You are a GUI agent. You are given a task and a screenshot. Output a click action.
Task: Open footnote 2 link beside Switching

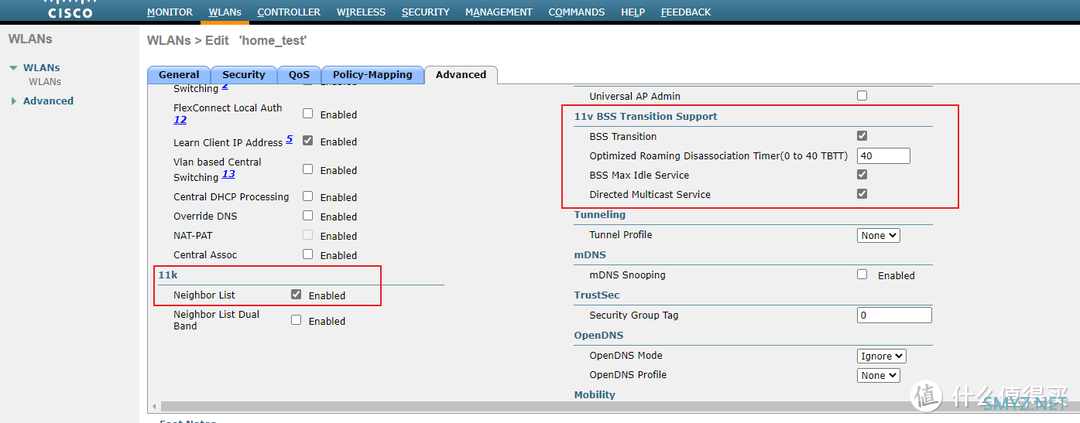click(x=225, y=87)
